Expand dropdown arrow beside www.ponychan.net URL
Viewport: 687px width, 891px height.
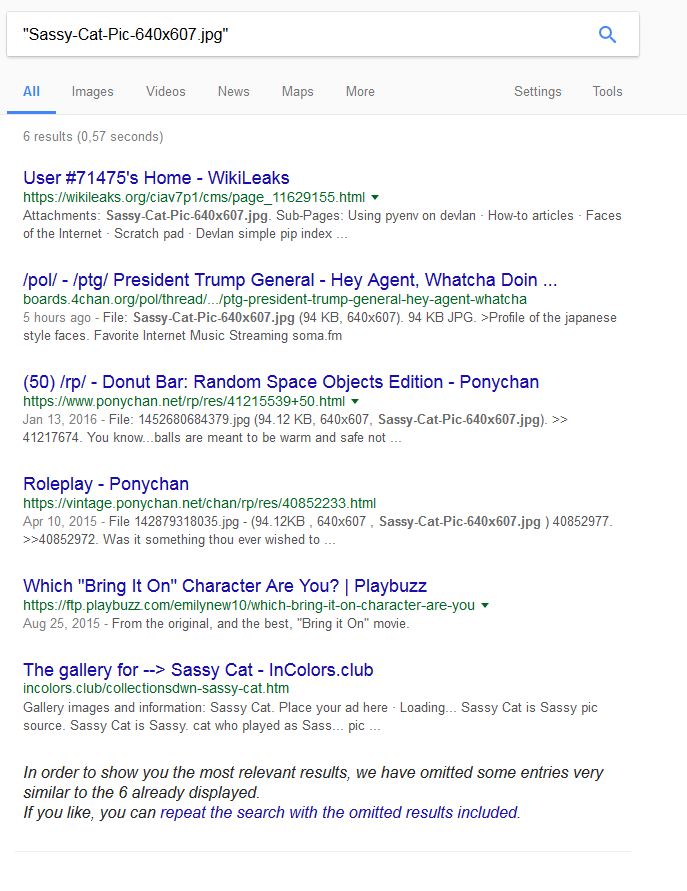pyautogui.click(x=355, y=401)
